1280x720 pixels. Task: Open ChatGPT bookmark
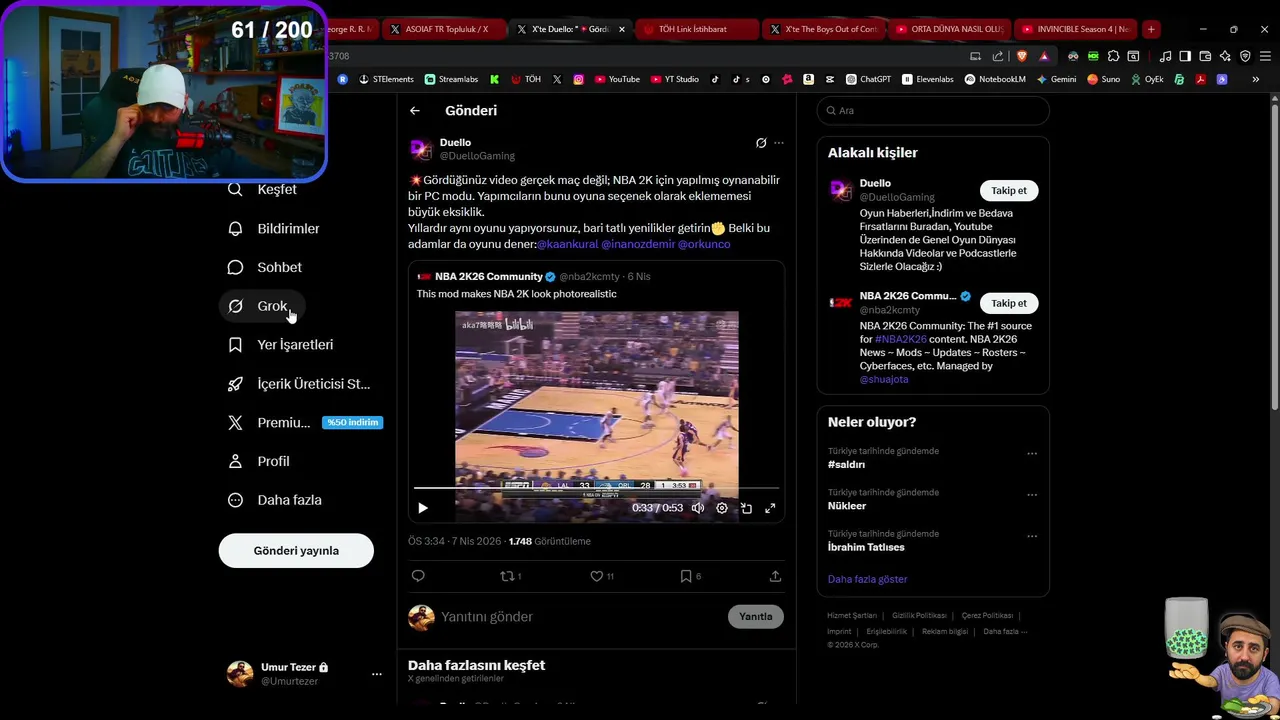pyautogui.click(x=868, y=79)
